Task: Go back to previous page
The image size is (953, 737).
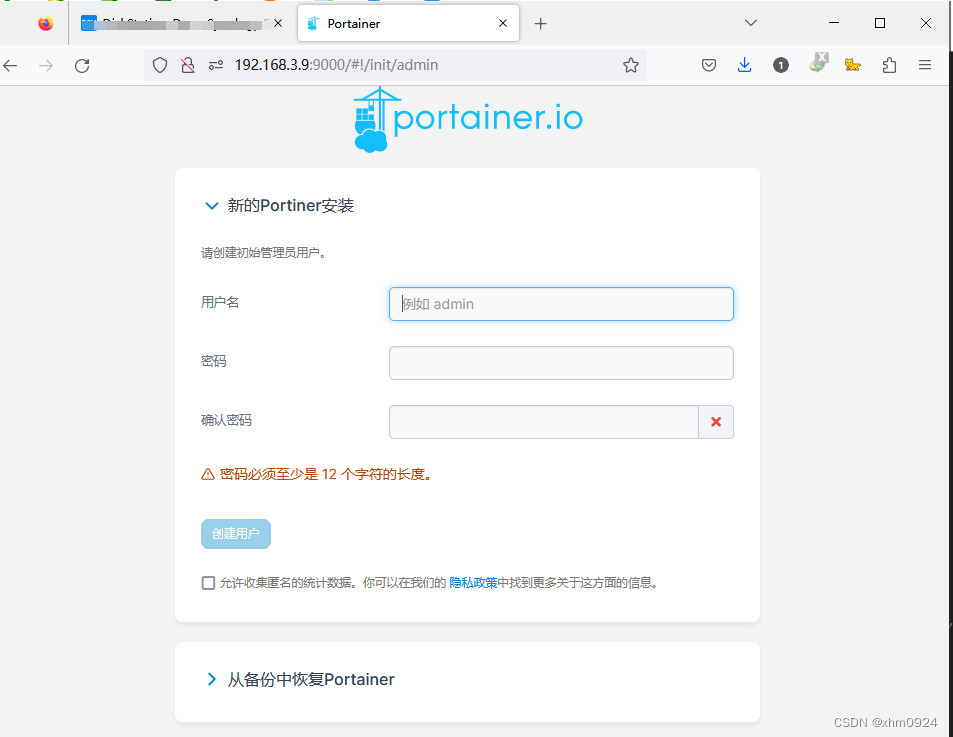Action: pos(10,66)
